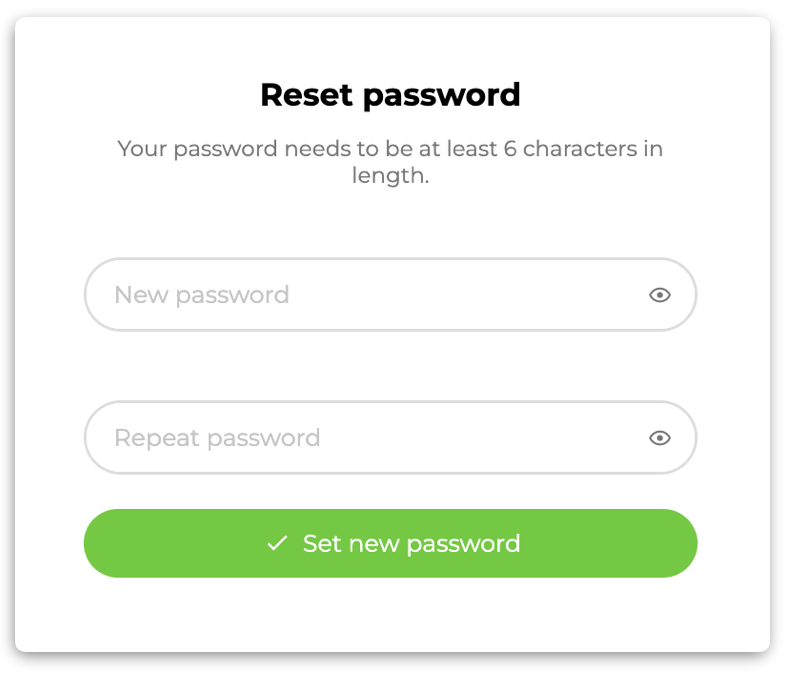The image size is (786, 674).
Task: Focus the Repeat password input field
Action: tap(390, 437)
